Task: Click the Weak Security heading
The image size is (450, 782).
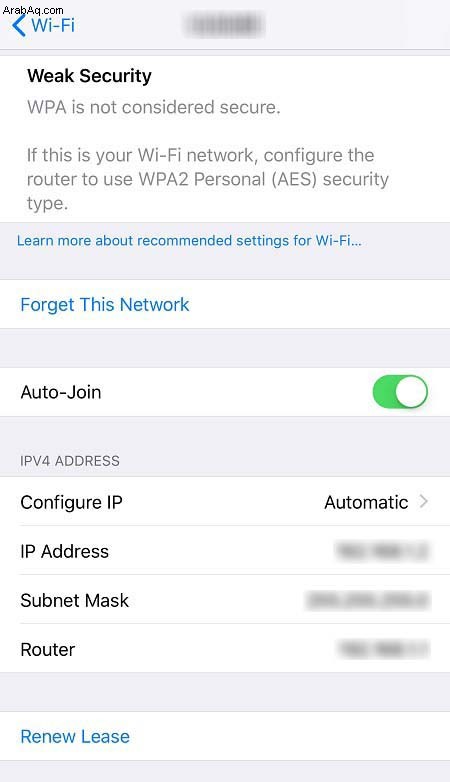Action: click(x=89, y=76)
